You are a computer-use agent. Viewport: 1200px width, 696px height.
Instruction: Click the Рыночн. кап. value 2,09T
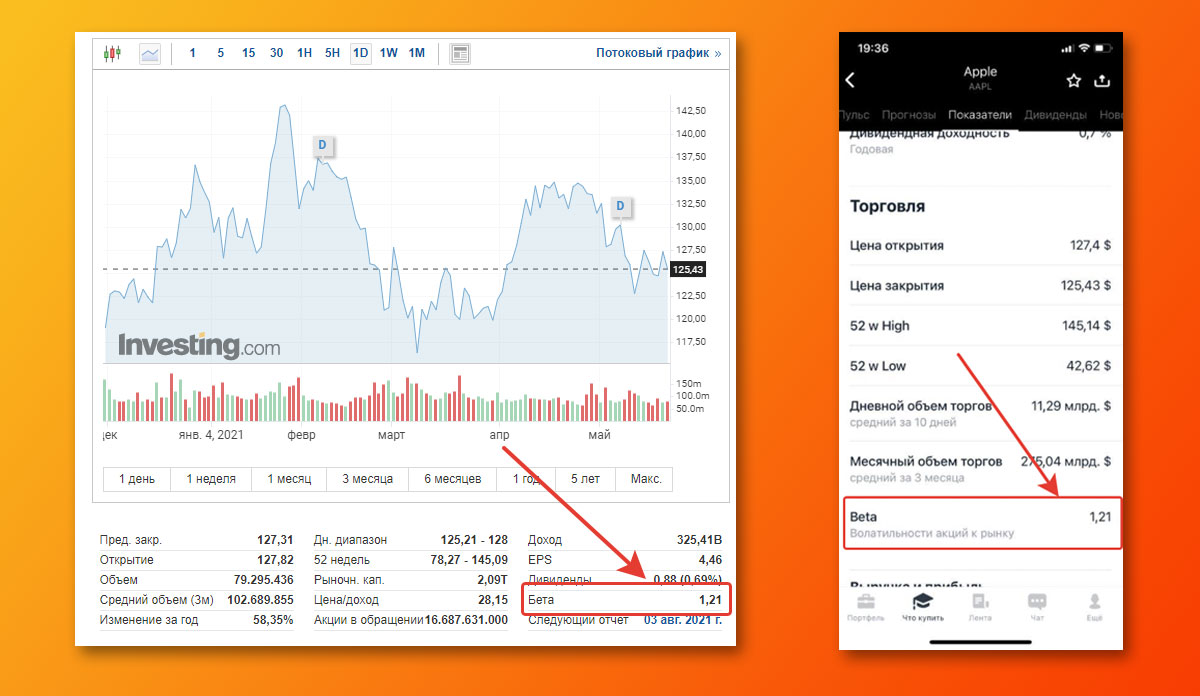[x=490, y=579]
